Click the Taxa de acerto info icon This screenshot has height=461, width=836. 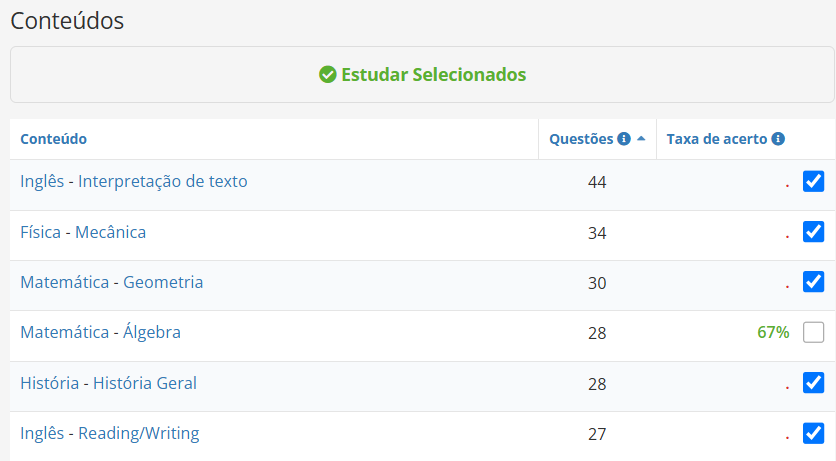click(778, 139)
